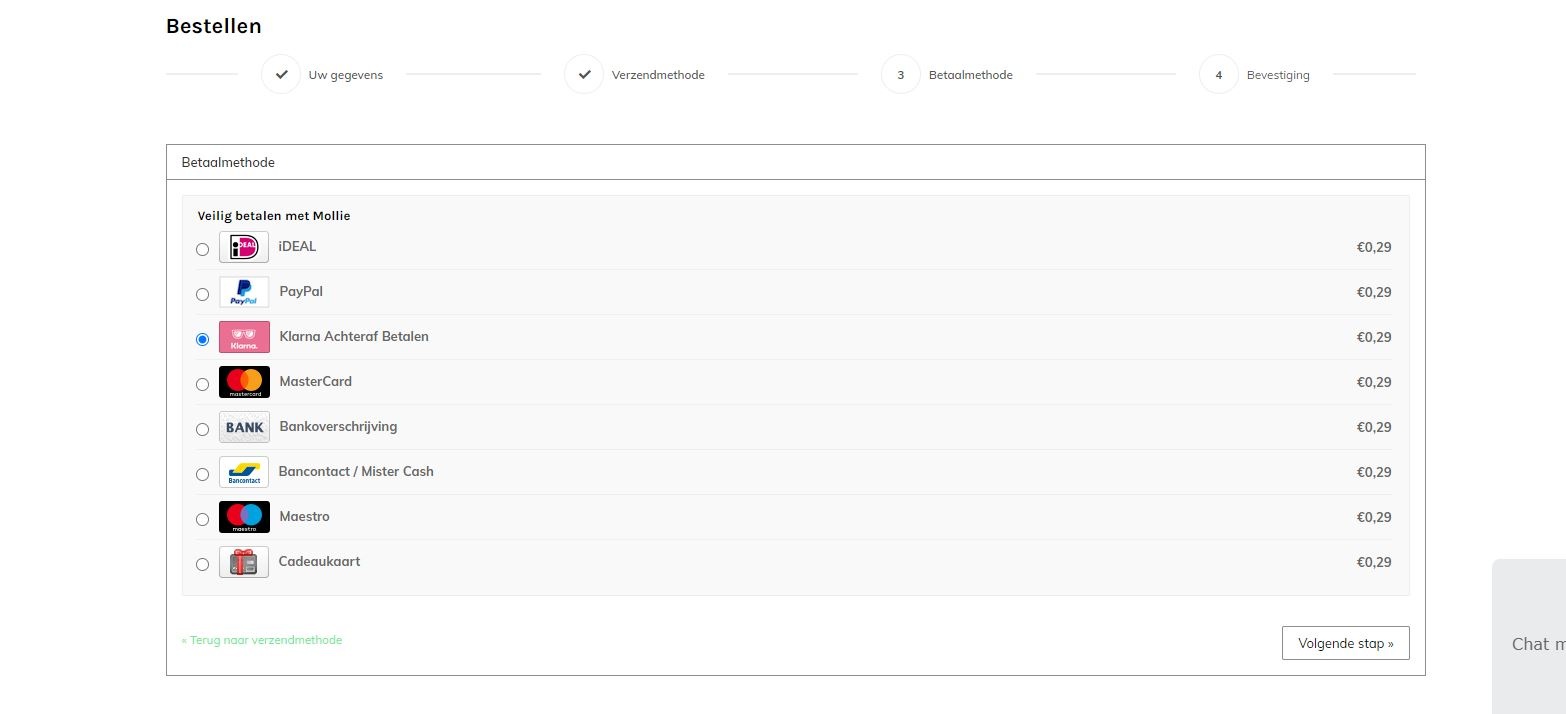Click the Klarna Achteraf Betalen label
The width and height of the screenshot is (1566, 714).
click(354, 336)
